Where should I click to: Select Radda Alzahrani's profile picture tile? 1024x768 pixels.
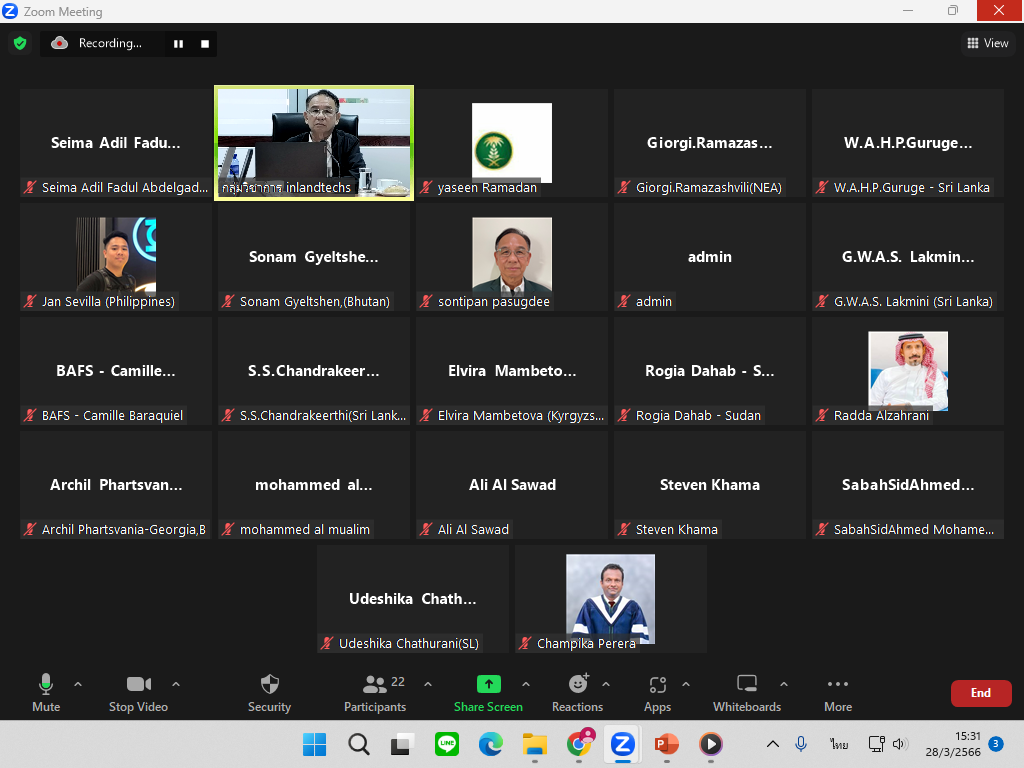coord(908,370)
